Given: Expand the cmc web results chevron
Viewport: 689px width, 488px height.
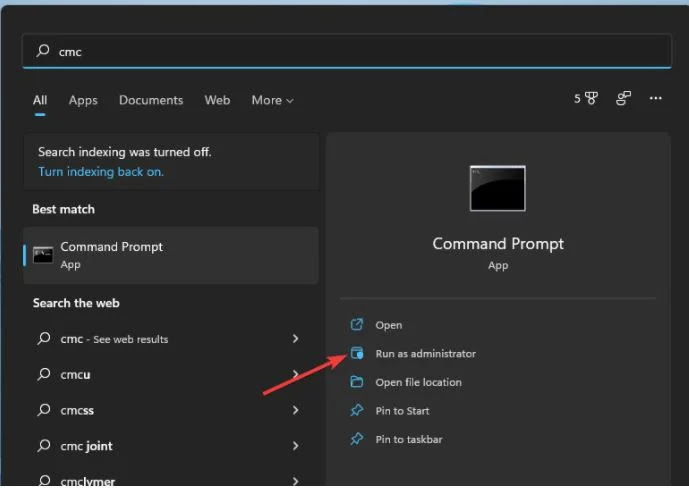Looking at the screenshot, I should [296, 339].
